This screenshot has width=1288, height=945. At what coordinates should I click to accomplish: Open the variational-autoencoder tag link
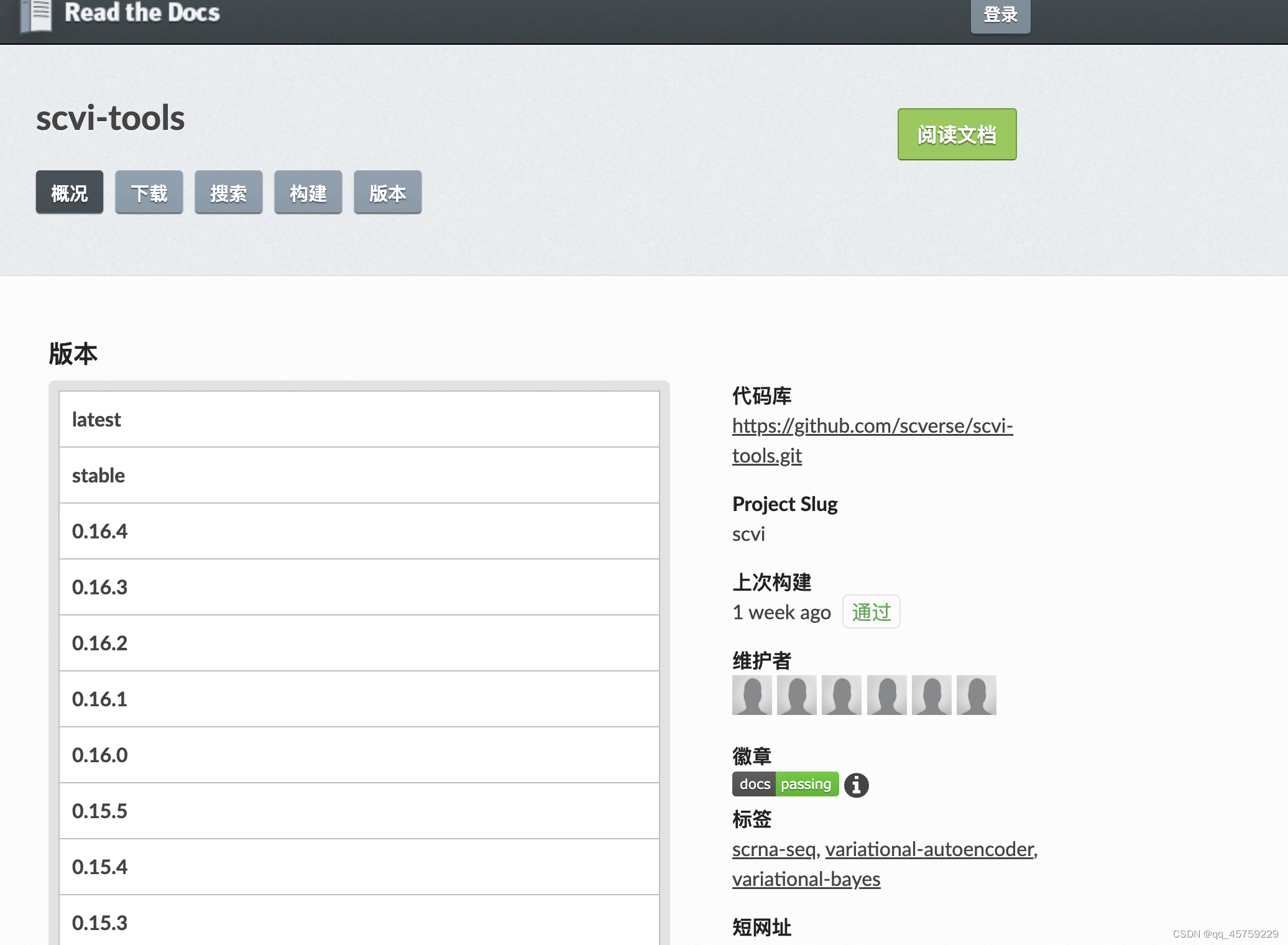coord(931,849)
